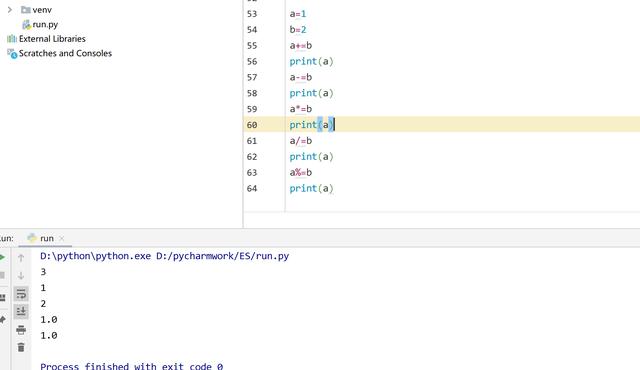Viewport: 640px width, 370px height.
Task: Click line number 64 in gutter
Action: 252,188
